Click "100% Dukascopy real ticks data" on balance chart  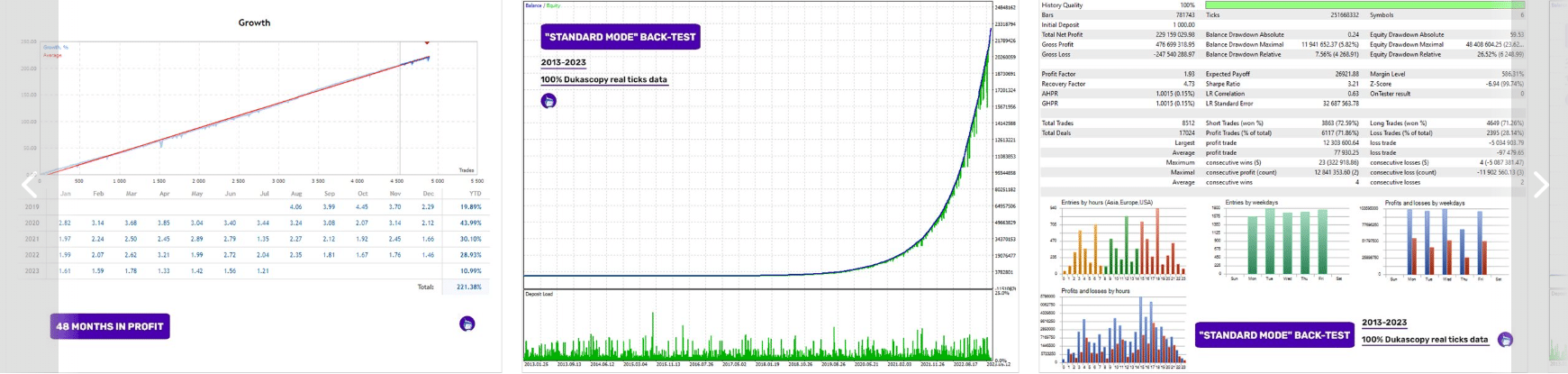tap(603, 79)
